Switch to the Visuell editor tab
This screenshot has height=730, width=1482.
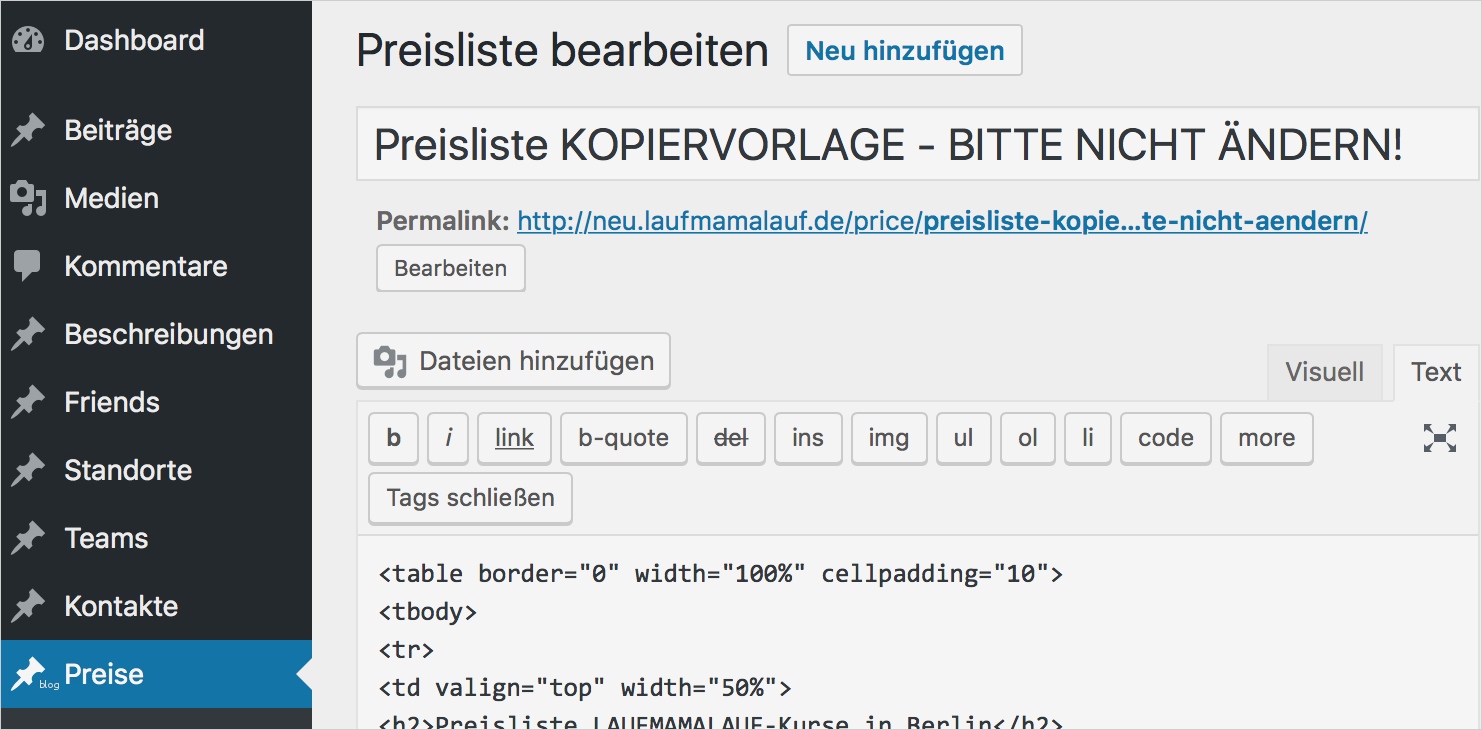coord(1324,372)
